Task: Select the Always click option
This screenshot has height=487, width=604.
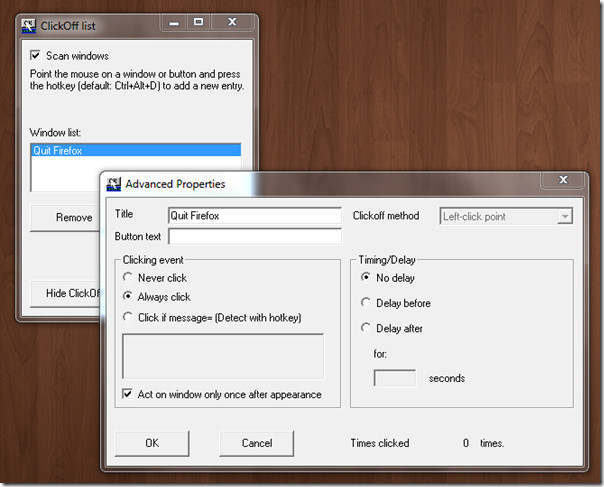Action: click(x=128, y=296)
